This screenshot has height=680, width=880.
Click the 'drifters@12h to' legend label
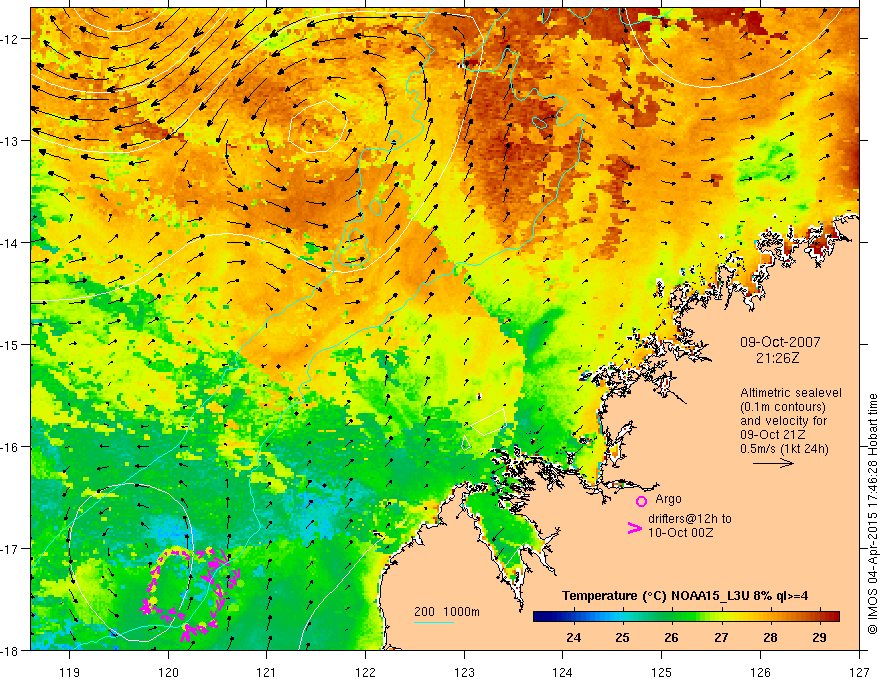pyautogui.click(x=690, y=519)
